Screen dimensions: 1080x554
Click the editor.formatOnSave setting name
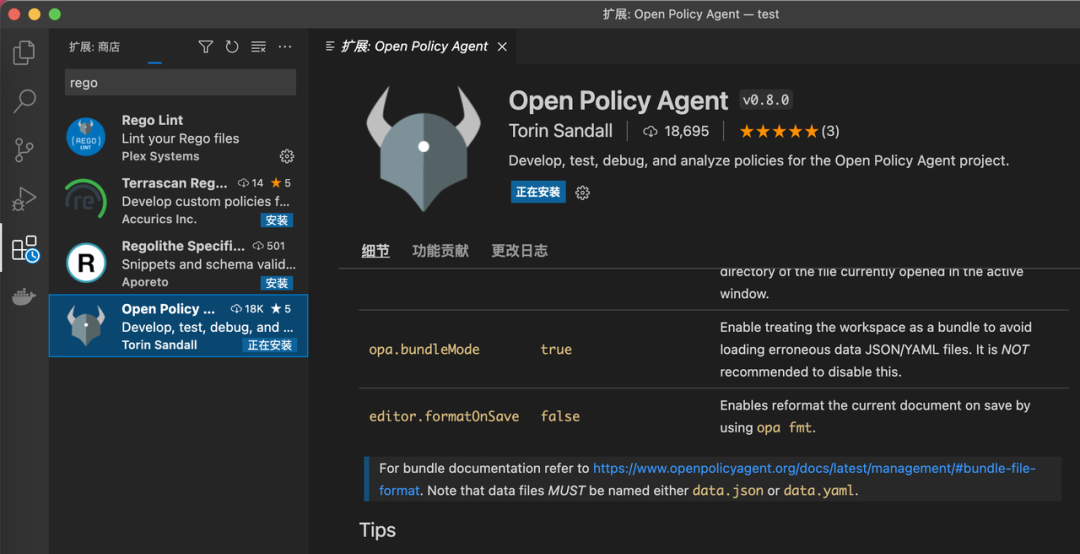coord(444,416)
